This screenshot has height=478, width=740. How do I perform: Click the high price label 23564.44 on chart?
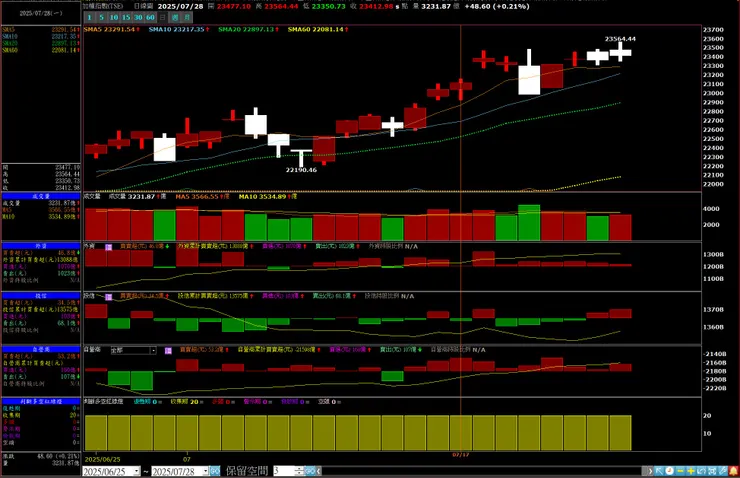pyautogui.click(x=620, y=39)
